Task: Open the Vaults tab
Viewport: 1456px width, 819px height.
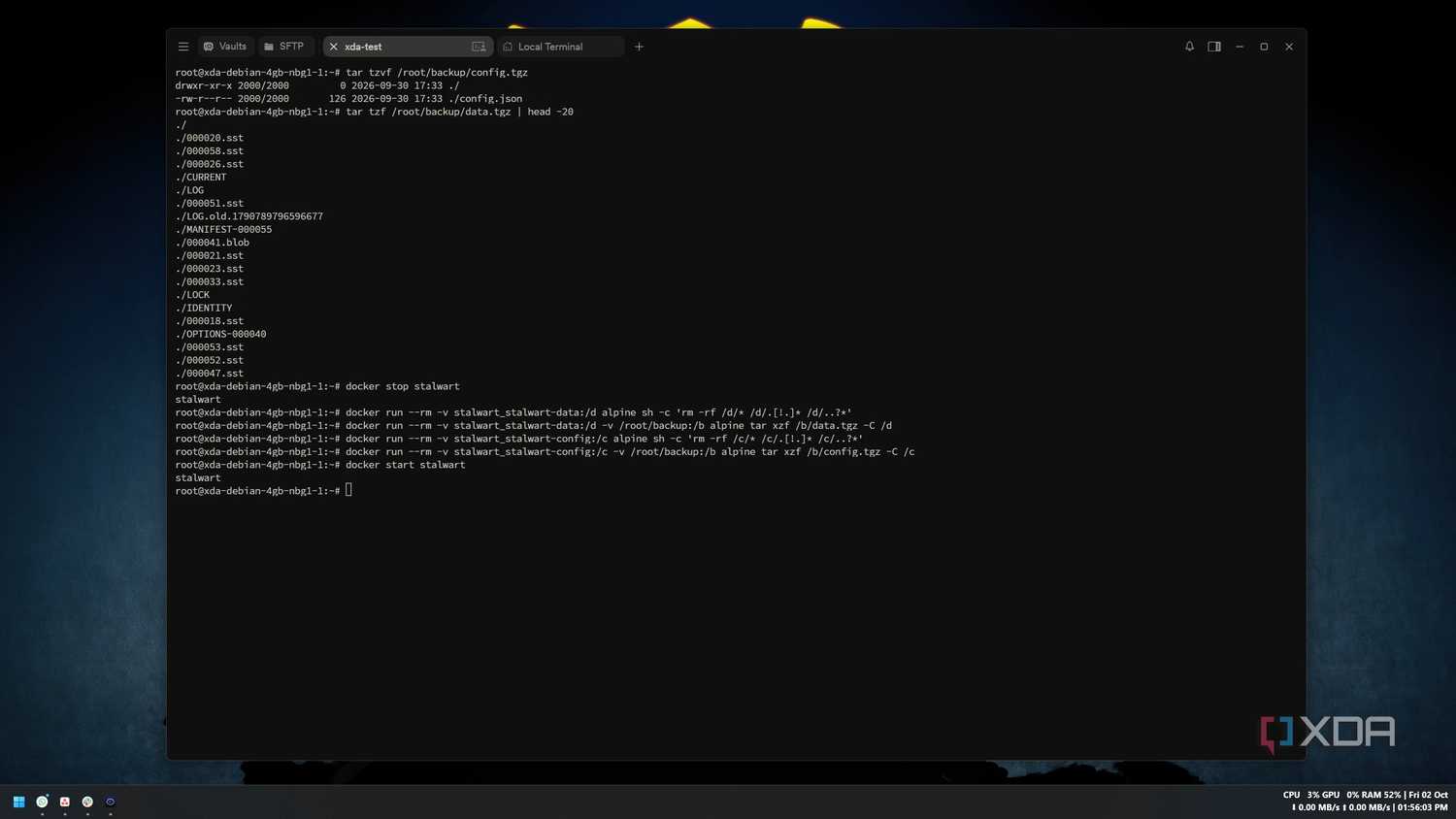Action: click(x=225, y=47)
